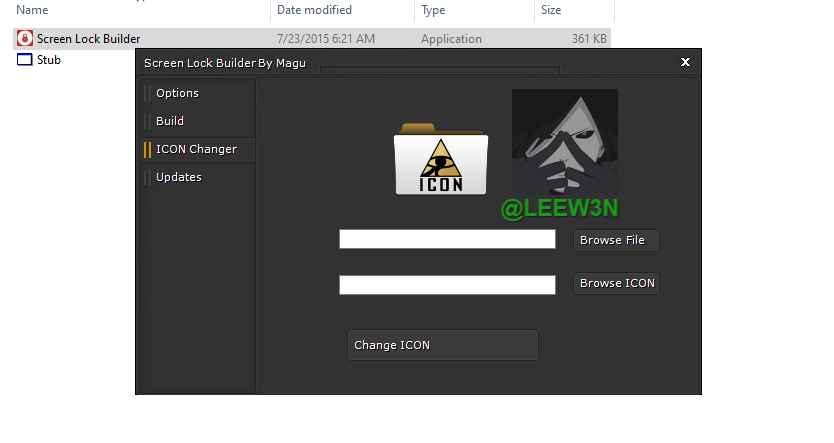834x443 pixels.
Task: Select the ICON Changer tab
Action: point(198,149)
